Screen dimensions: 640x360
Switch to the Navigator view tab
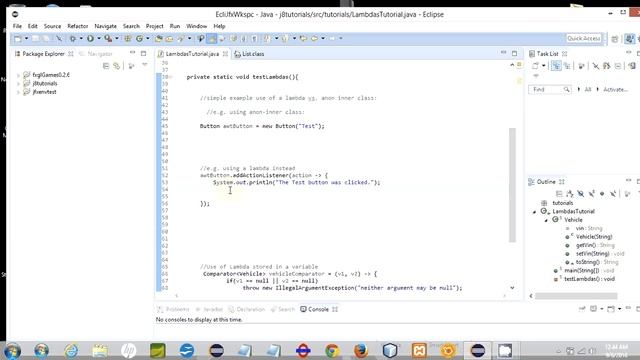point(96,54)
